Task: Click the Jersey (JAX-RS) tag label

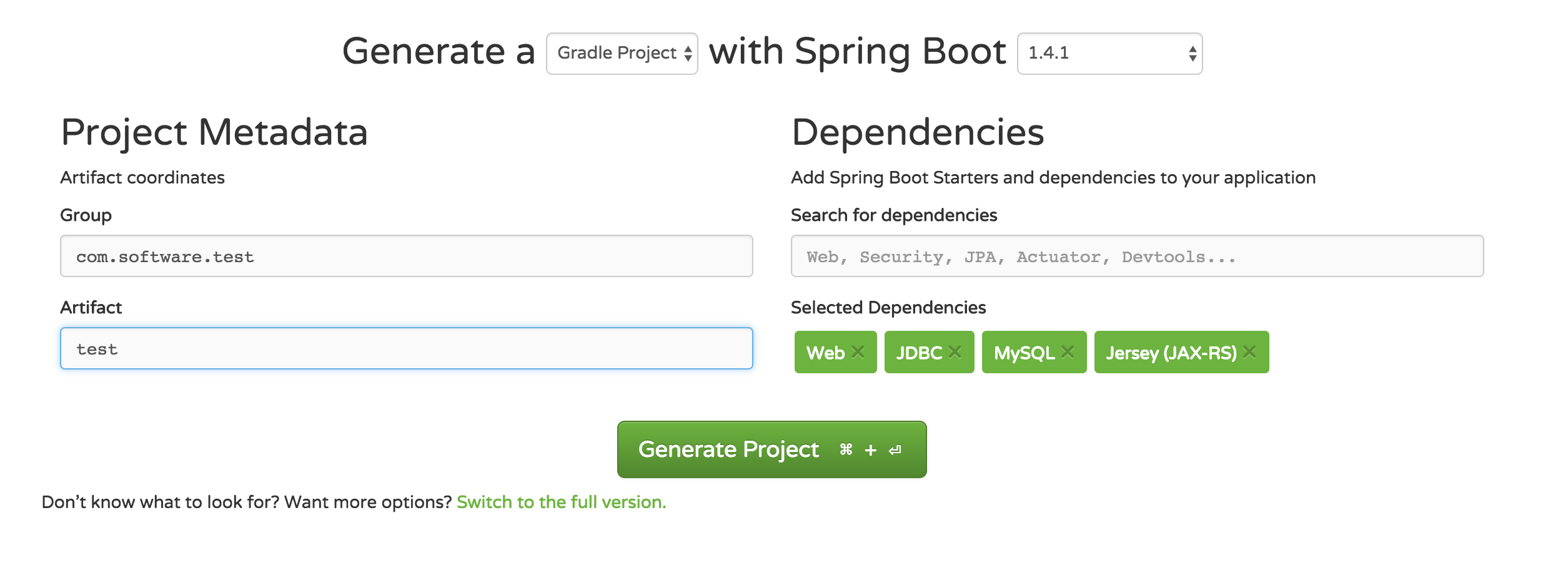Action: coord(1171,353)
